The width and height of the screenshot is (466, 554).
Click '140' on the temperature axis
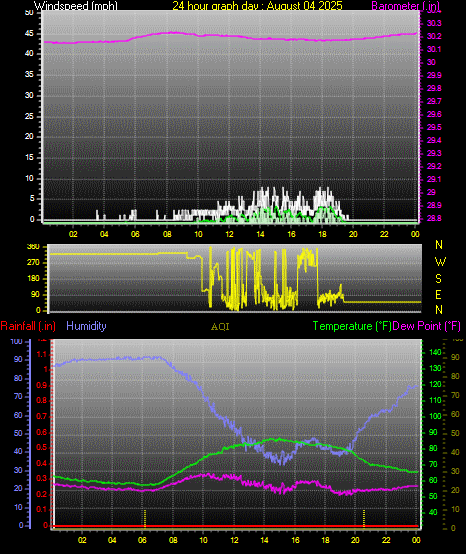coord(435,352)
